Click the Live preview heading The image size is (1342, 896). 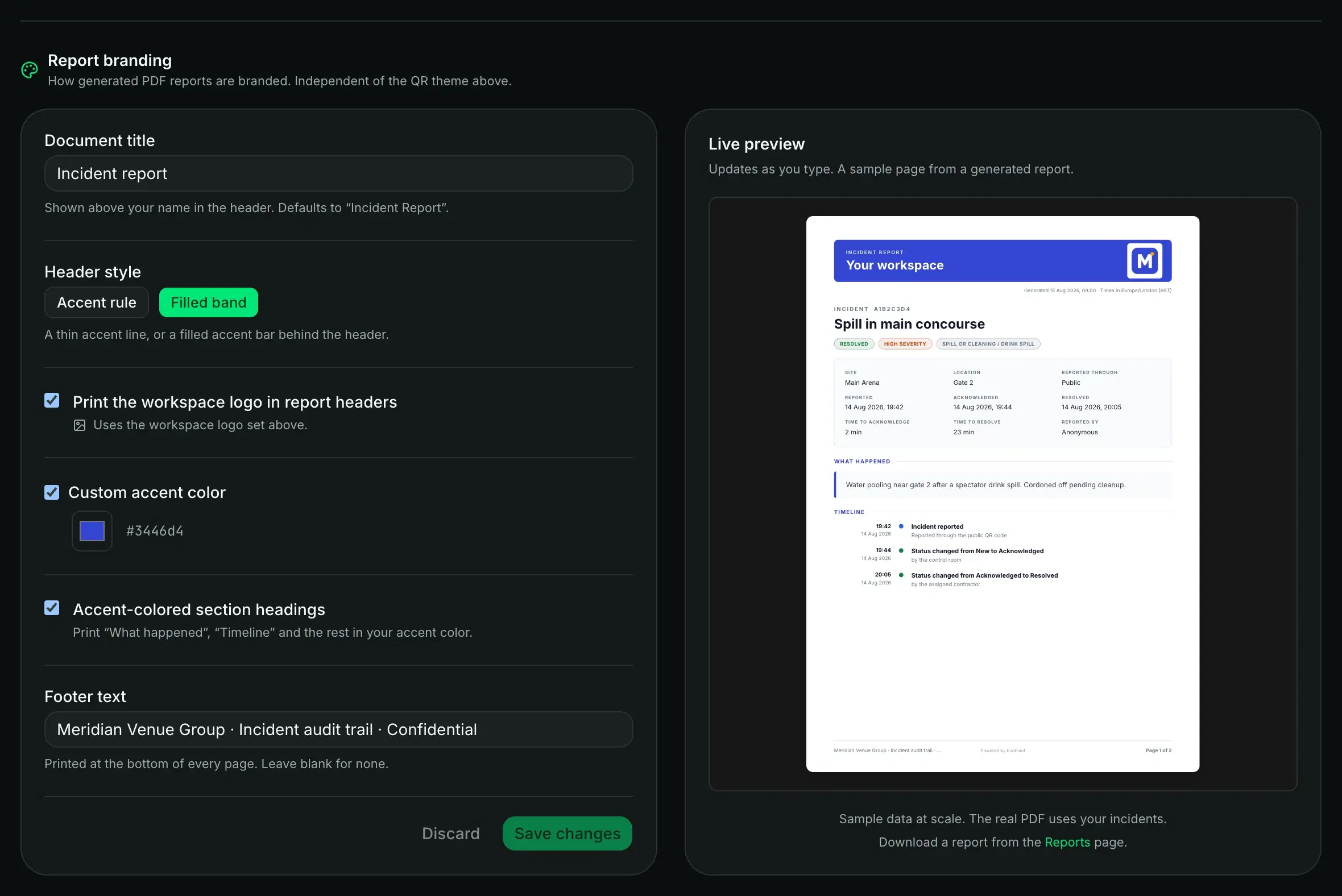tap(757, 144)
